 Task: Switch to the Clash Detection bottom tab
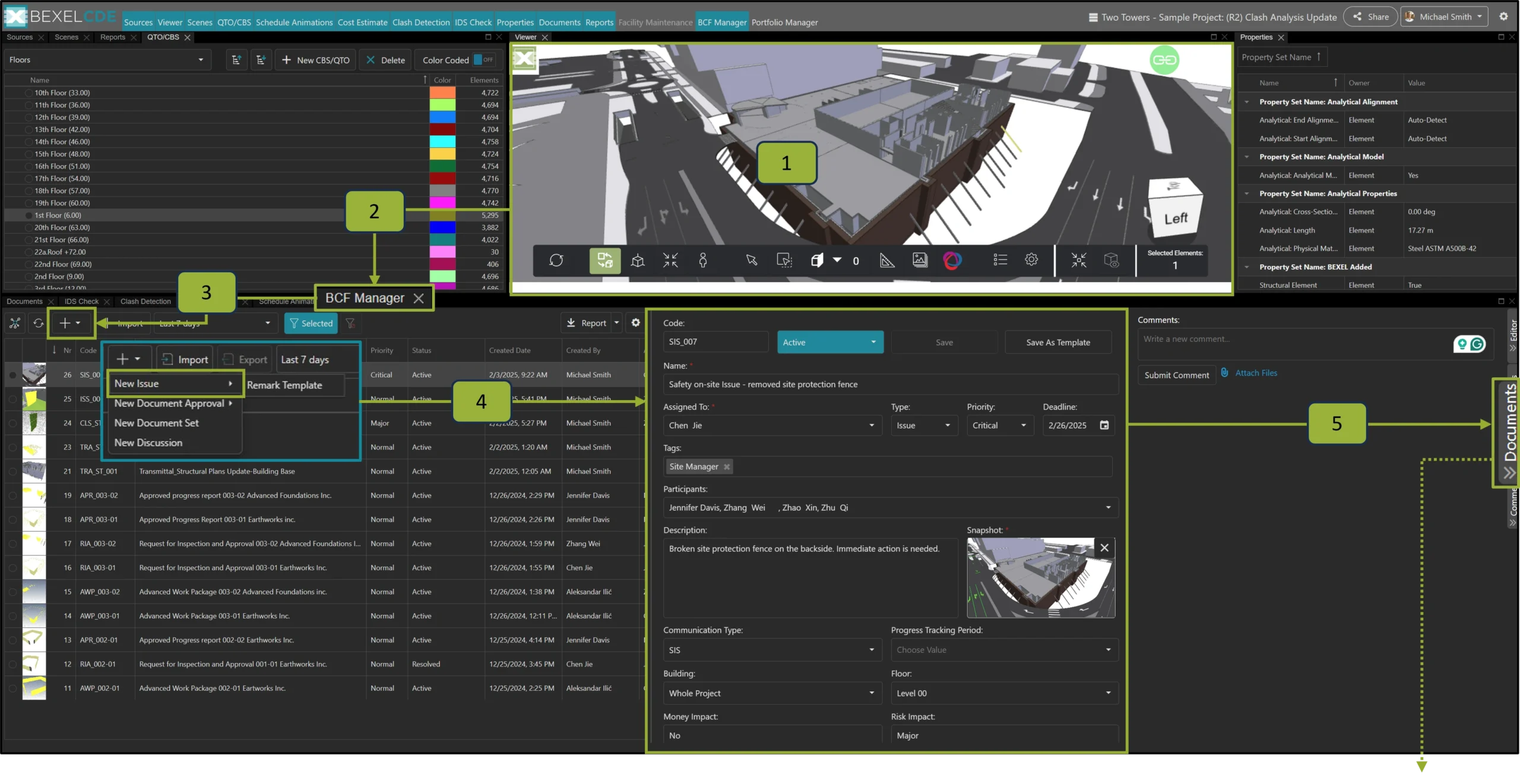[x=145, y=301]
